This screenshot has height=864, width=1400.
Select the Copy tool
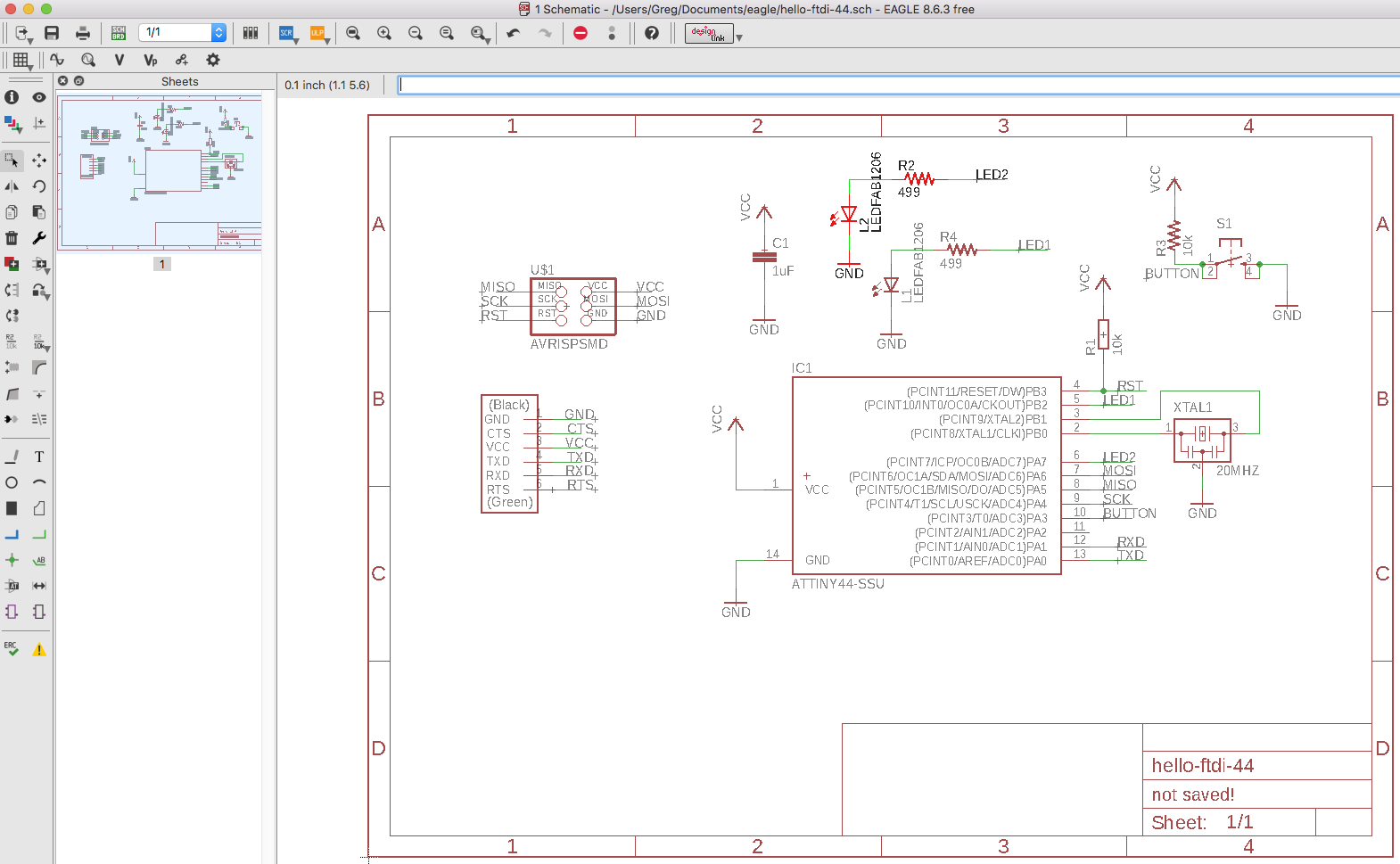12,212
